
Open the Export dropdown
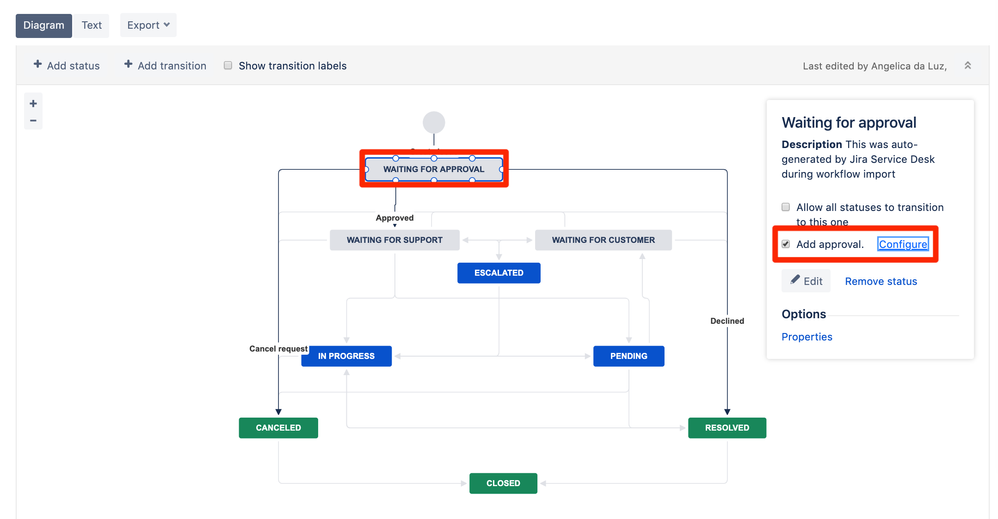point(148,25)
